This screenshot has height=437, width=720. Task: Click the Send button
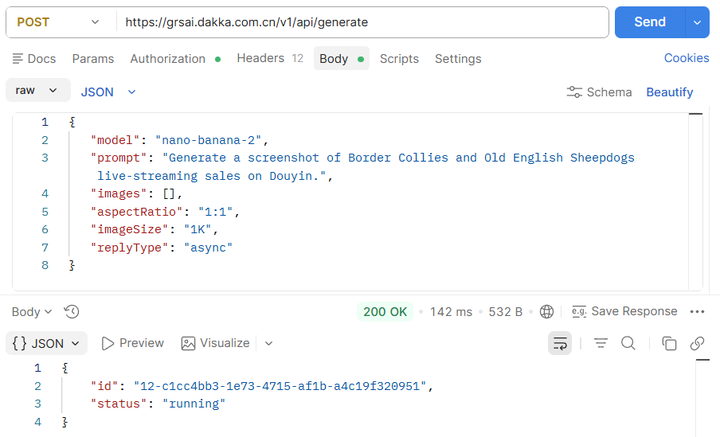(650, 22)
